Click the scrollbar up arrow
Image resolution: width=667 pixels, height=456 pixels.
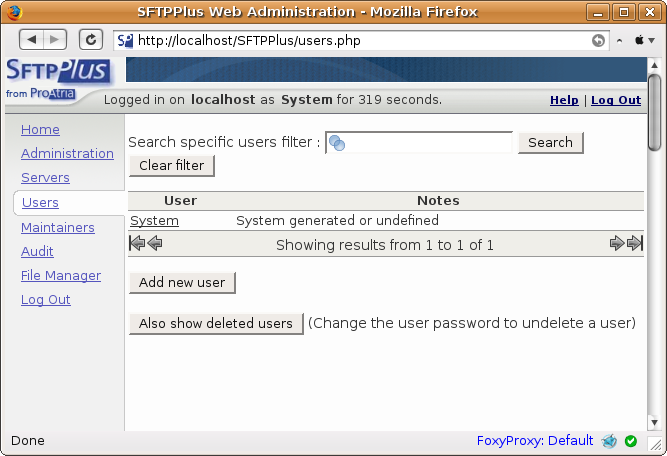654,65
